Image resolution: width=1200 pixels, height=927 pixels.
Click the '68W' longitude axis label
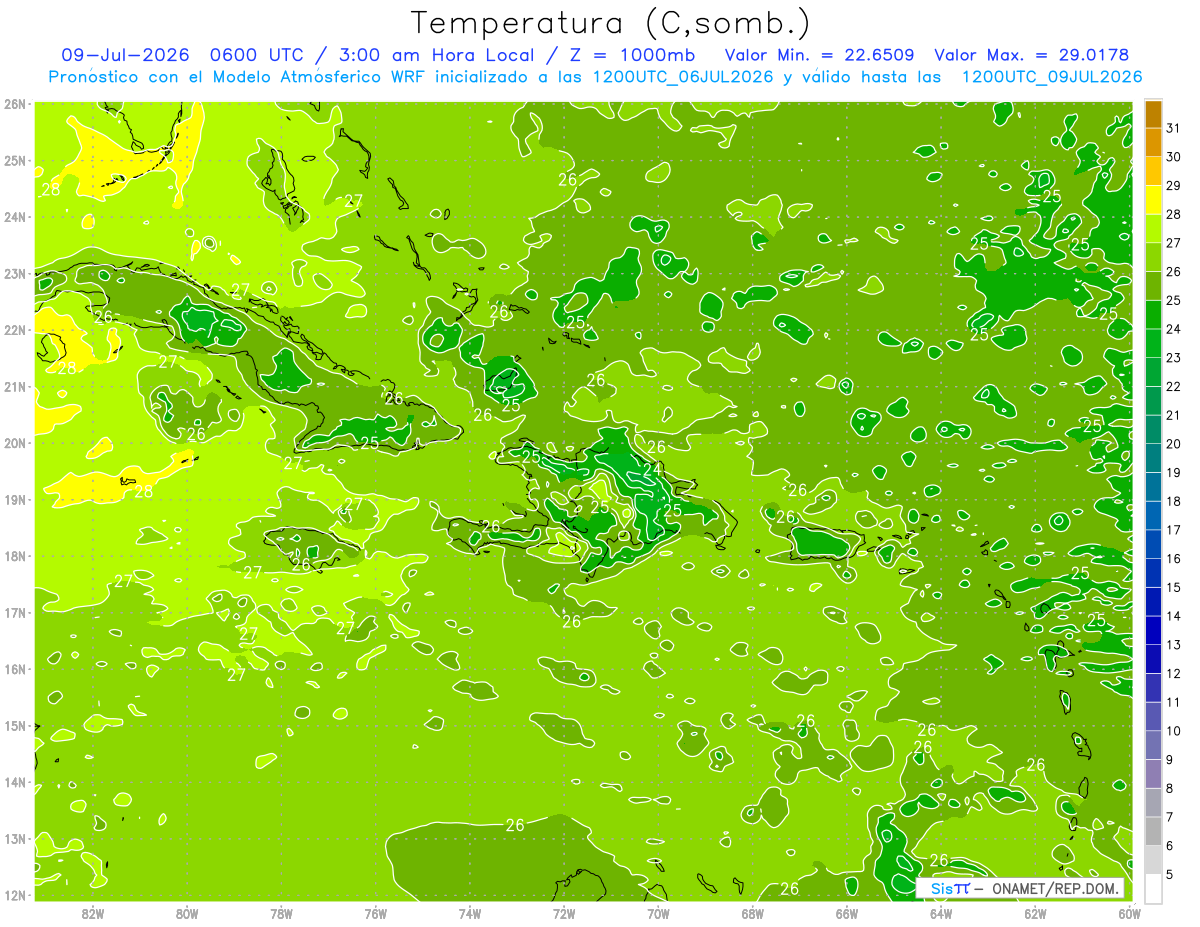(x=752, y=912)
